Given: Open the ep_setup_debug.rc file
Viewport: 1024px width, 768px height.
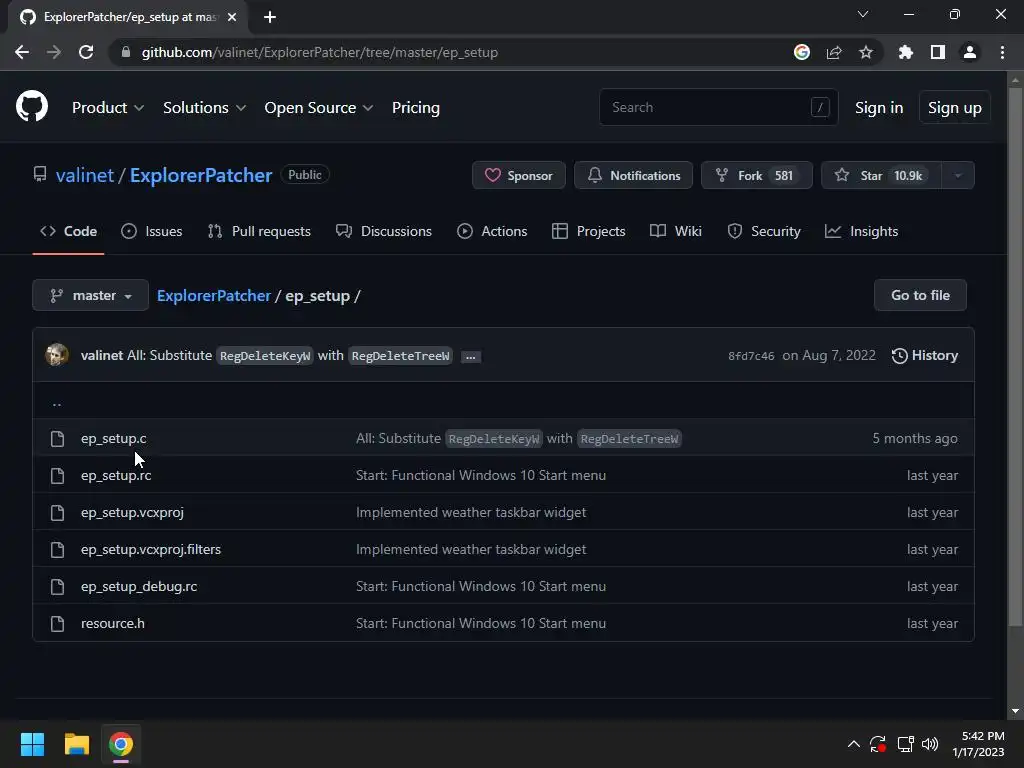Looking at the screenshot, I should coord(139,586).
